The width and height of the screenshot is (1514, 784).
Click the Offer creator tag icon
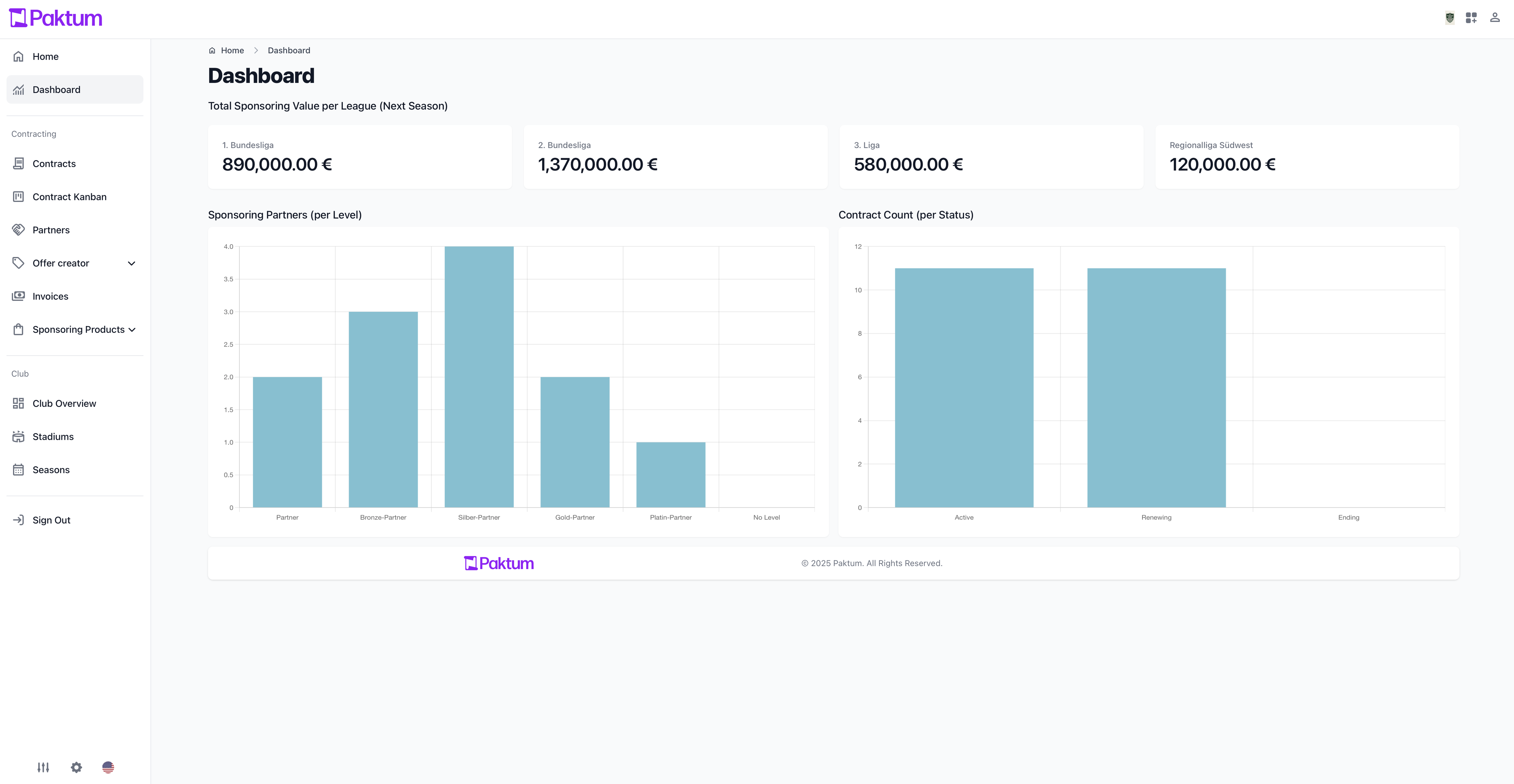19,263
